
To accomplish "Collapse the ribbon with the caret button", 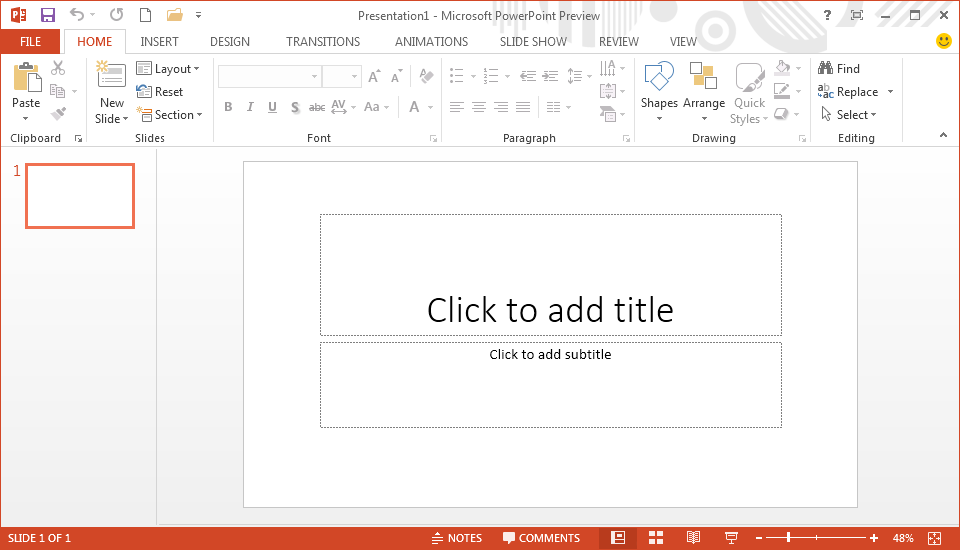I will [x=943, y=135].
